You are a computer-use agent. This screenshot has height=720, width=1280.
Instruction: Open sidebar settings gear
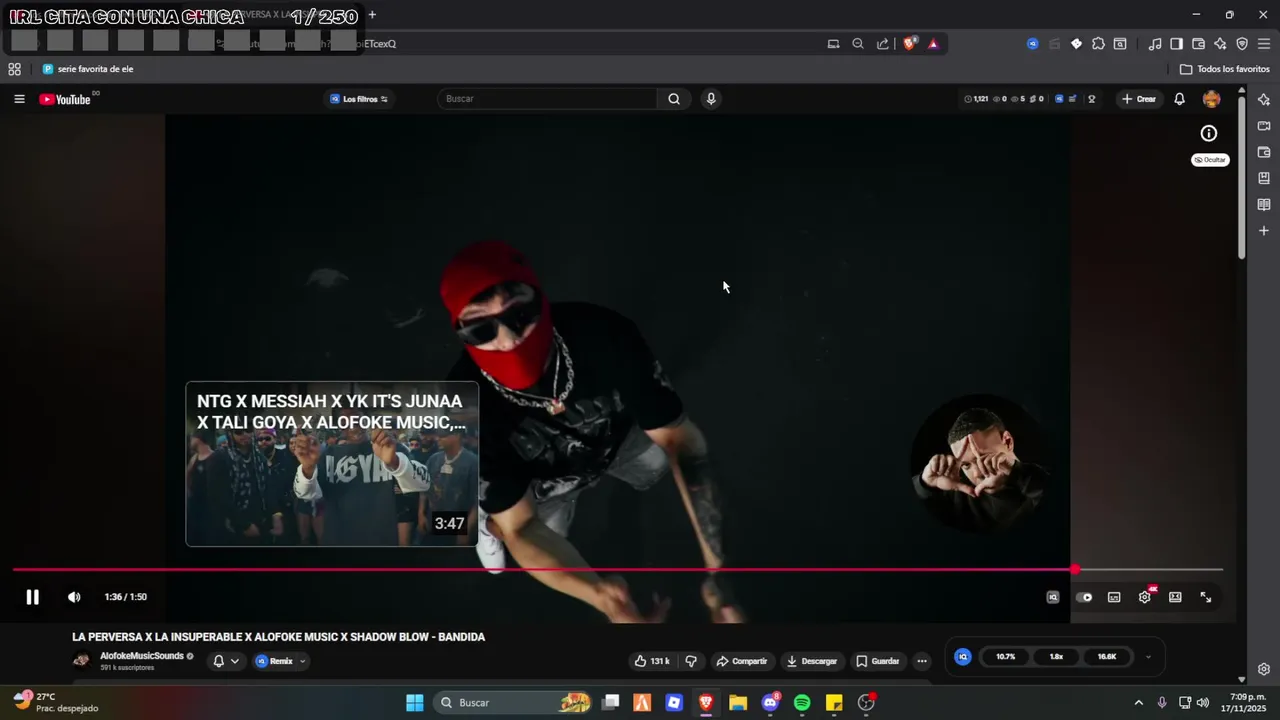point(1264,669)
